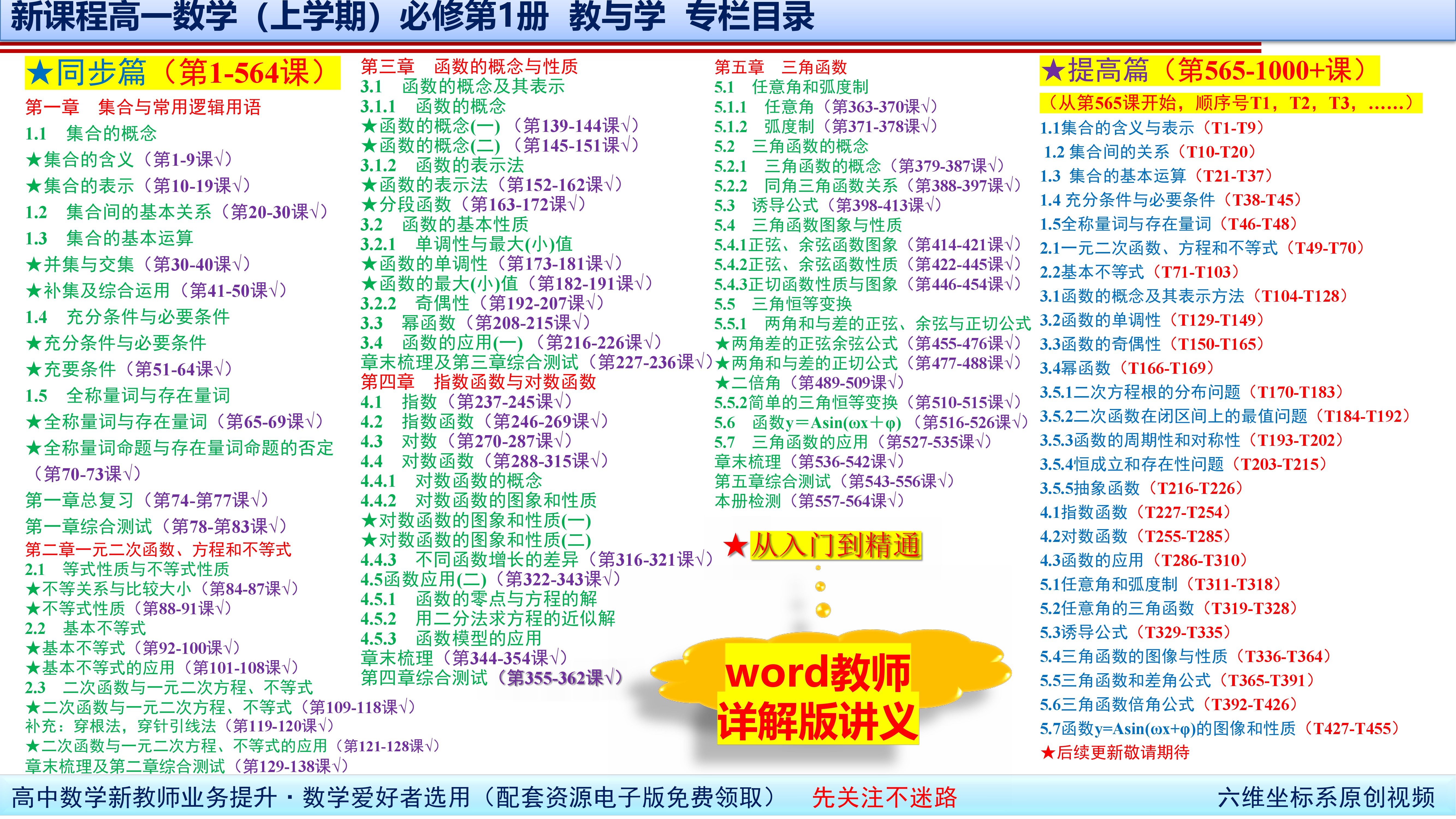Select 第一章 集合与常用逻辑用语 chapter title

pyautogui.click(x=143, y=107)
